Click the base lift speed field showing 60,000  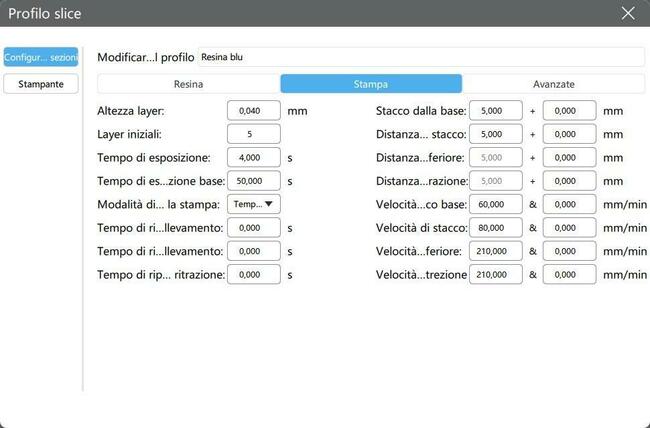point(495,204)
